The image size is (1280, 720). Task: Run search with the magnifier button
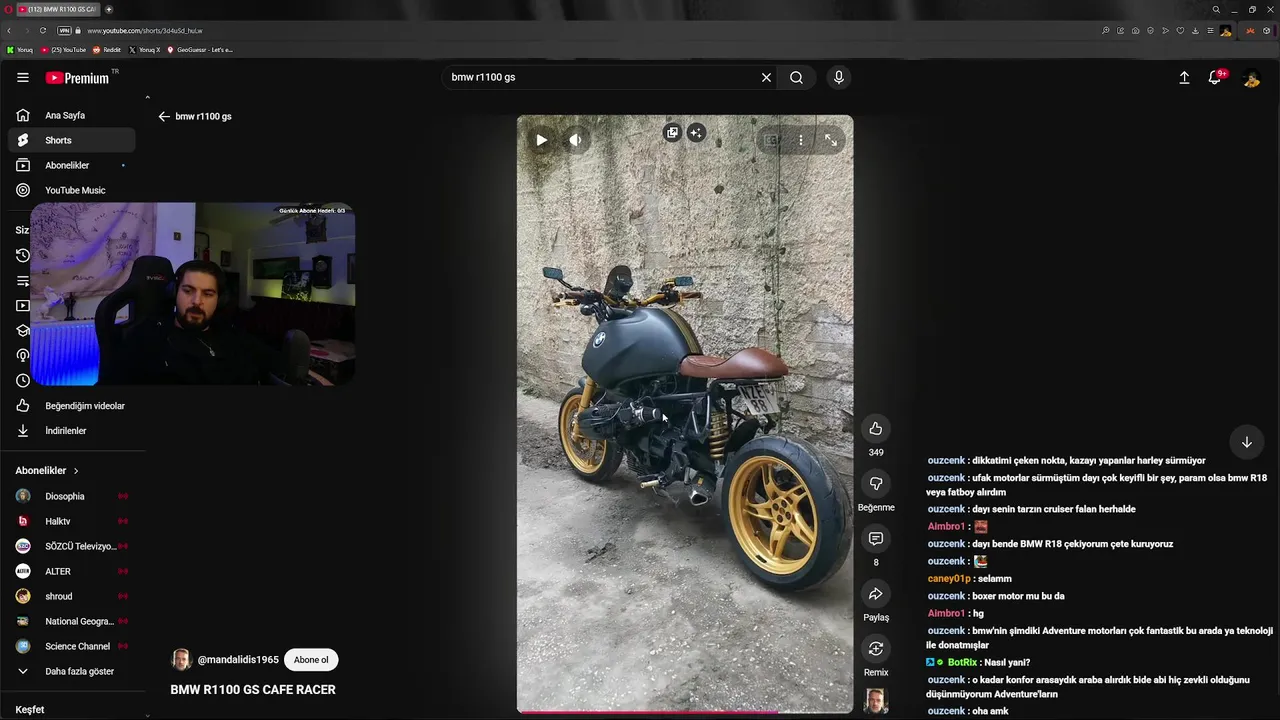[x=796, y=77]
